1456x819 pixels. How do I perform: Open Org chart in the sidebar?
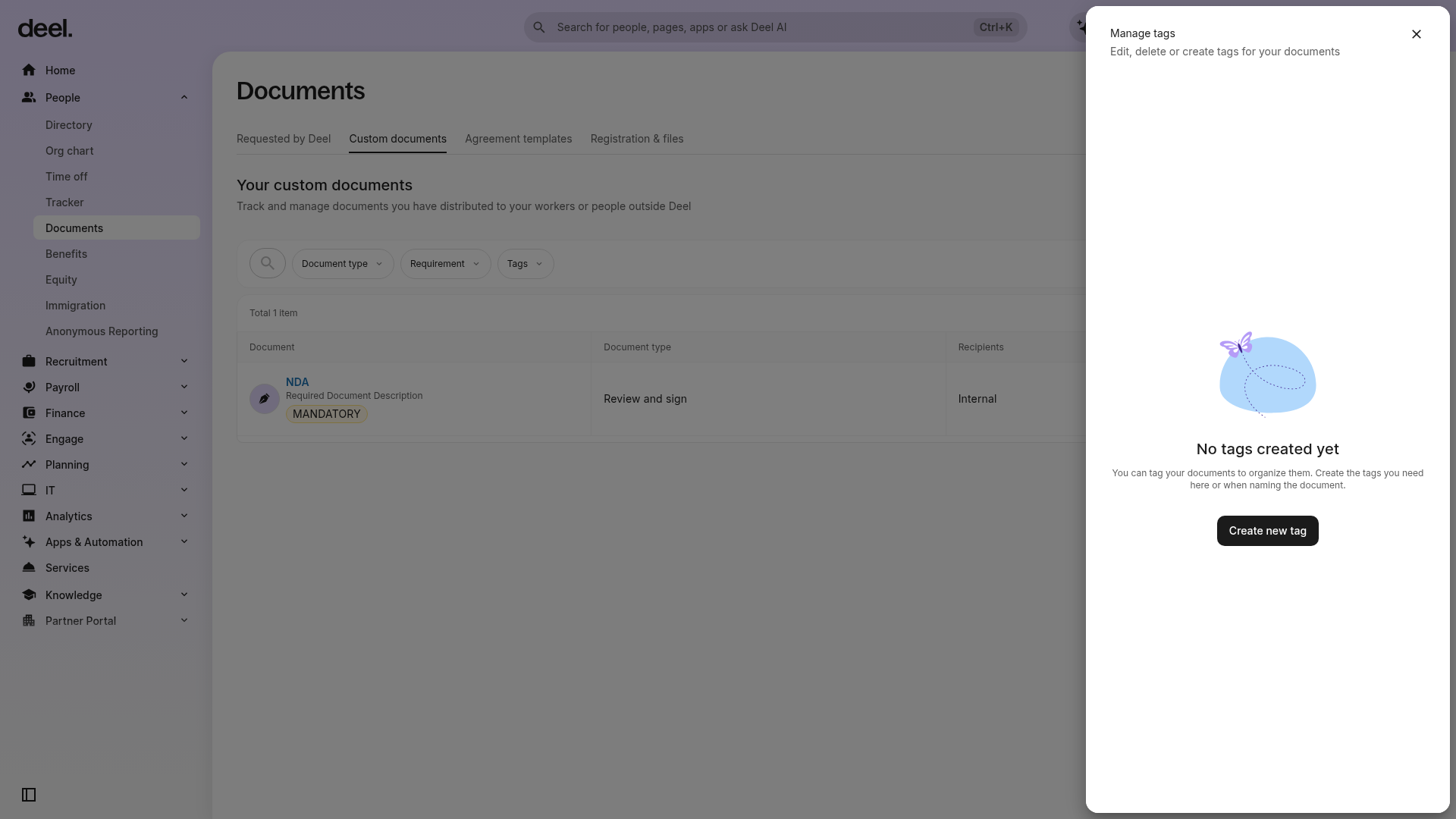click(117, 151)
